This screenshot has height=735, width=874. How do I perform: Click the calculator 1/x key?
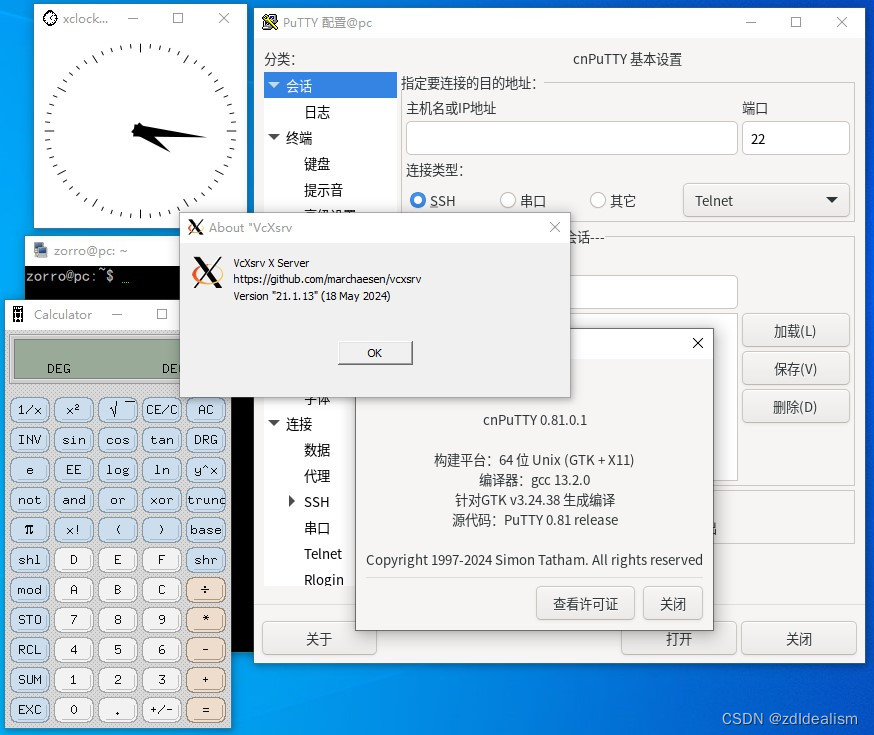click(30, 410)
